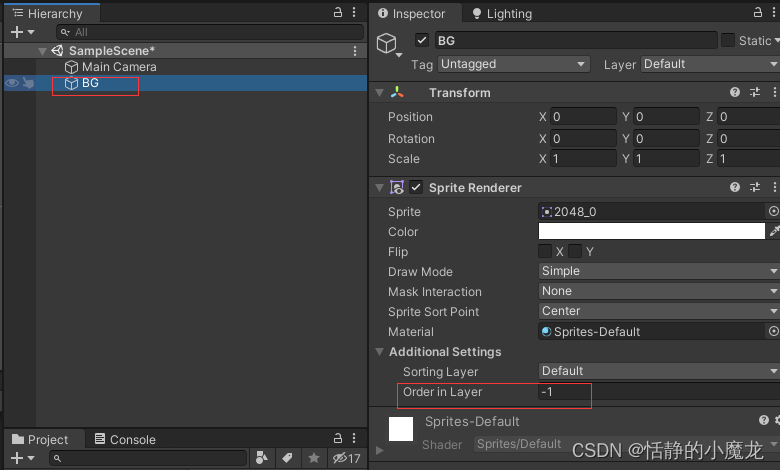Image resolution: width=780 pixels, height=470 pixels.
Task: Collapse the Transform component foldout
Action: click(380, 93)
